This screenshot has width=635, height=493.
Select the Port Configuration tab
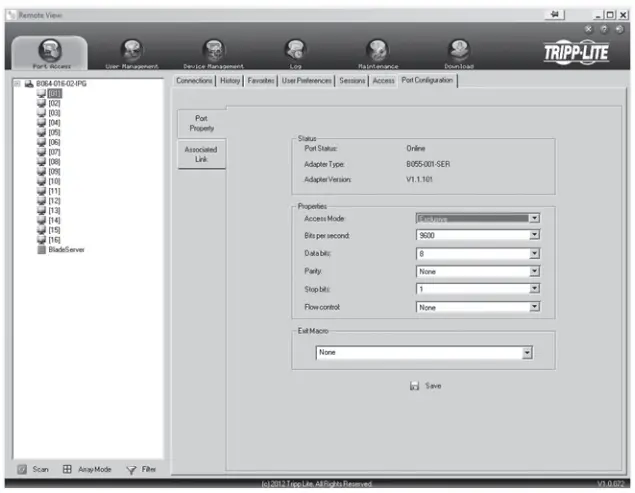(427, 80)
